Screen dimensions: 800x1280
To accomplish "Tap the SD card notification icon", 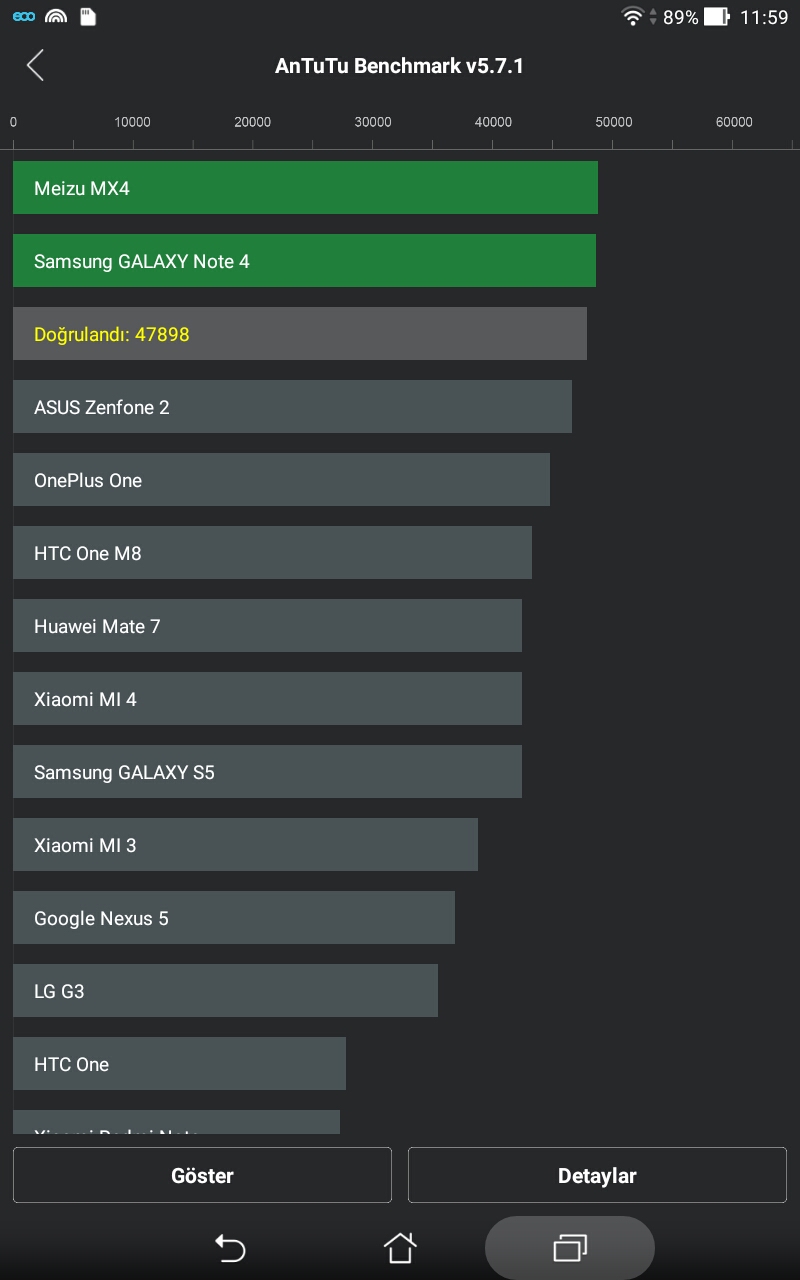I will pos(88,16).
